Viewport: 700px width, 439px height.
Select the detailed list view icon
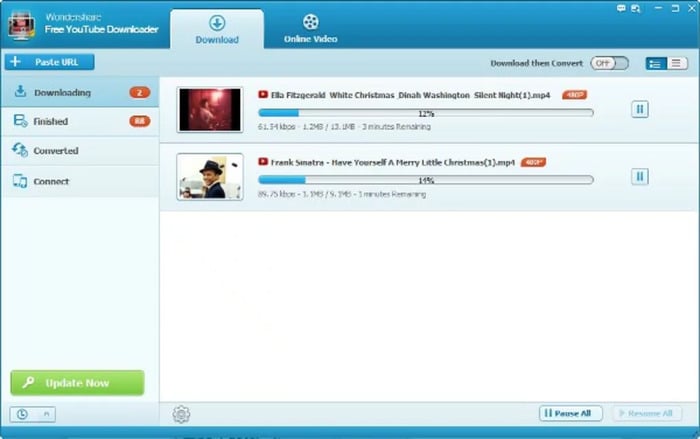(656, 63)
